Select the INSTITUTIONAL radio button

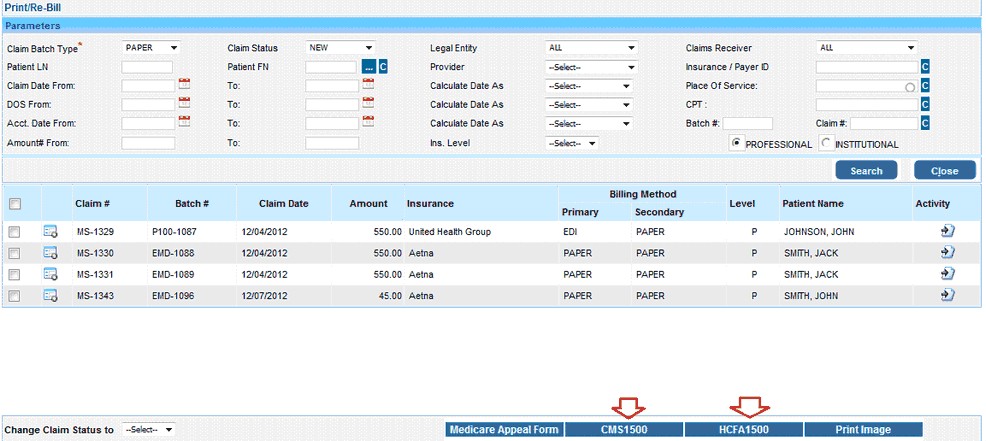click(x=826, y=143)
